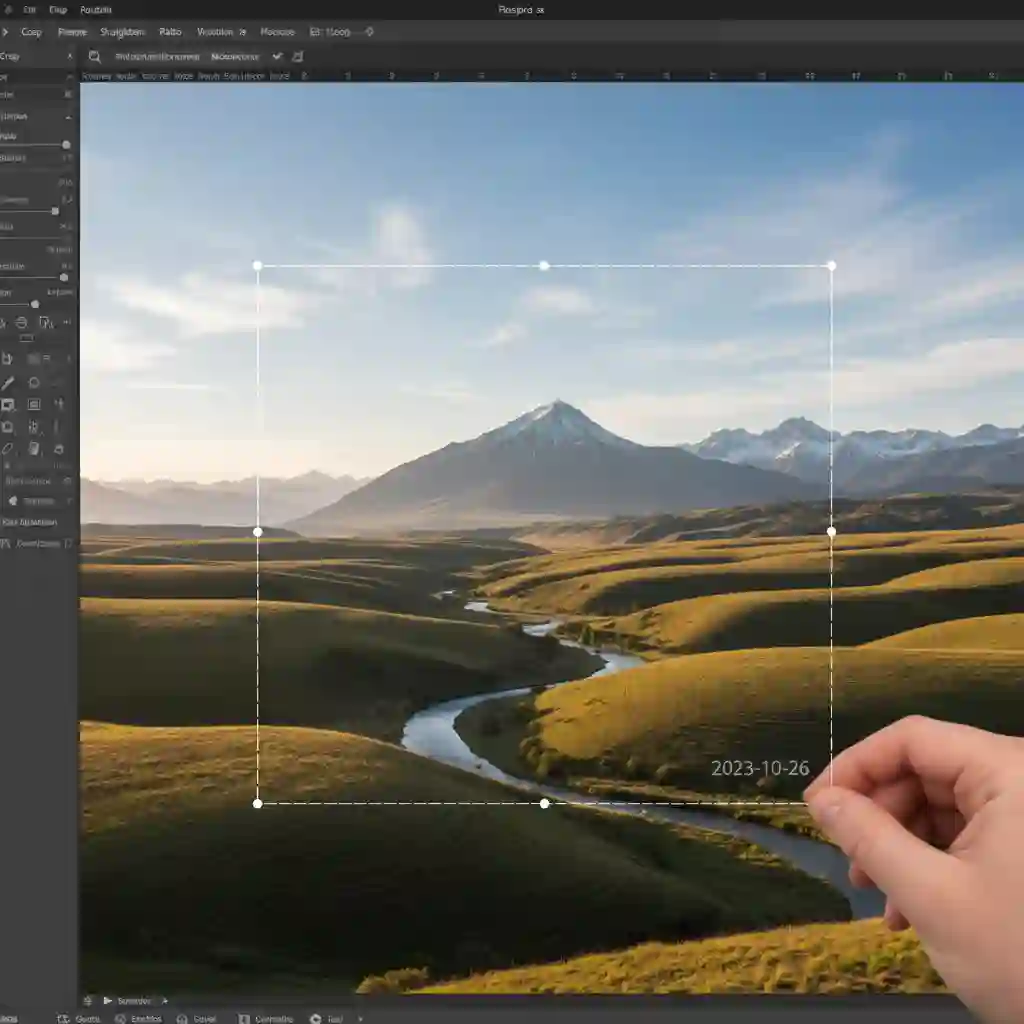Expand the arrow at toolbar's left edge
The image size is (1024, 1024).
(x=4, y=32)
